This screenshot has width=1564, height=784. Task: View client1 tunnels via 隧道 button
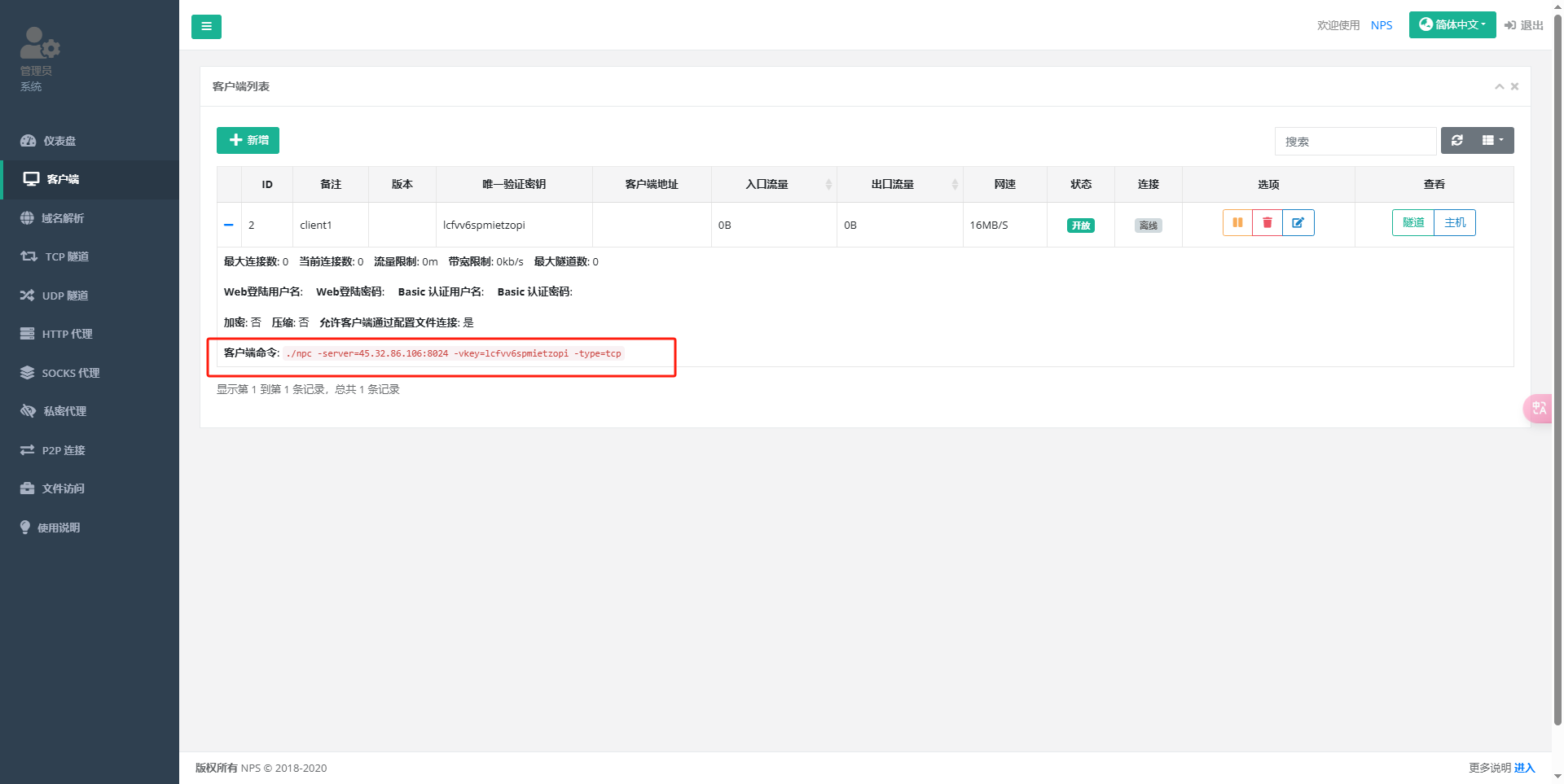[x=1412, y=223]
